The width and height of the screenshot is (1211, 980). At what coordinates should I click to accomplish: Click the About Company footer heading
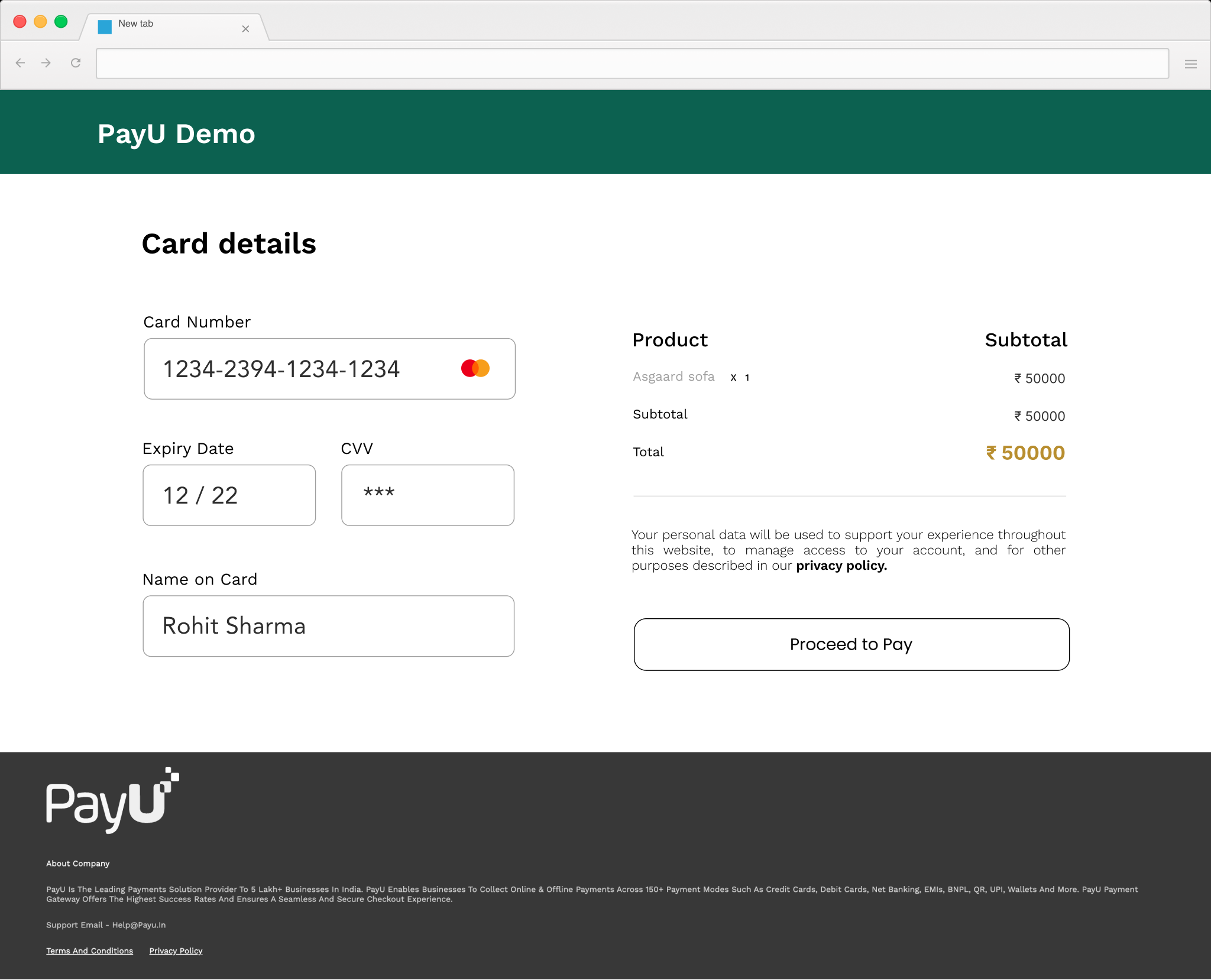(x=78, y=864)
